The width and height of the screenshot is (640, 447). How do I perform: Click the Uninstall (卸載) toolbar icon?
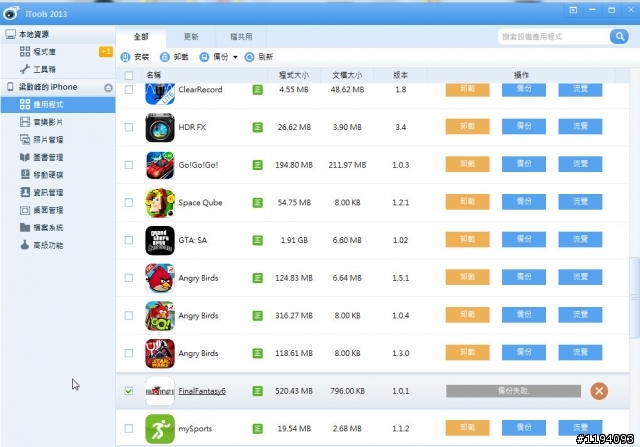pos(164,57)
